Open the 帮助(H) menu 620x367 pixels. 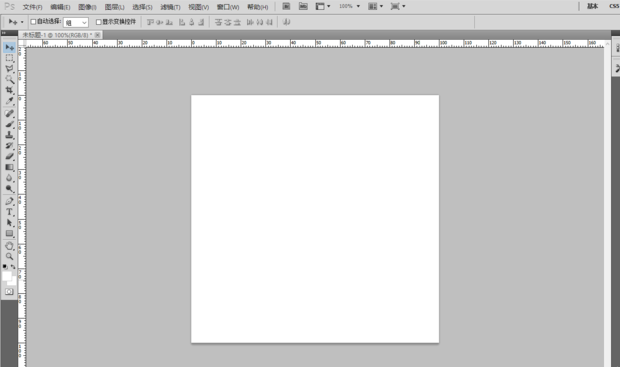click(x=258, y=7)
